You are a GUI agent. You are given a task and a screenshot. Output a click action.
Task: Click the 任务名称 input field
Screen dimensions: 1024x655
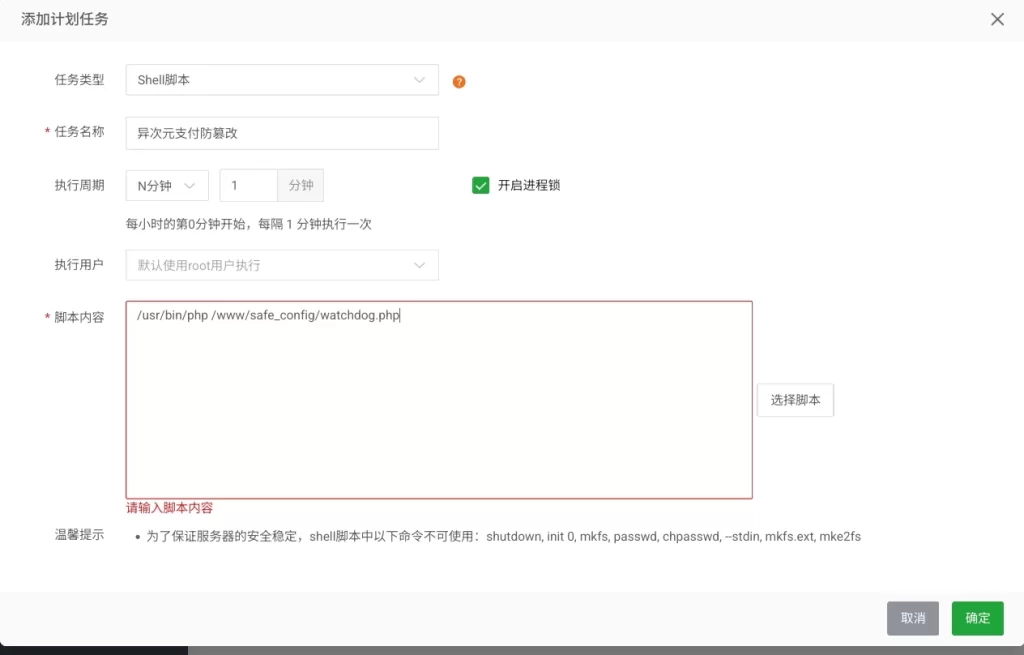(282, 133)
